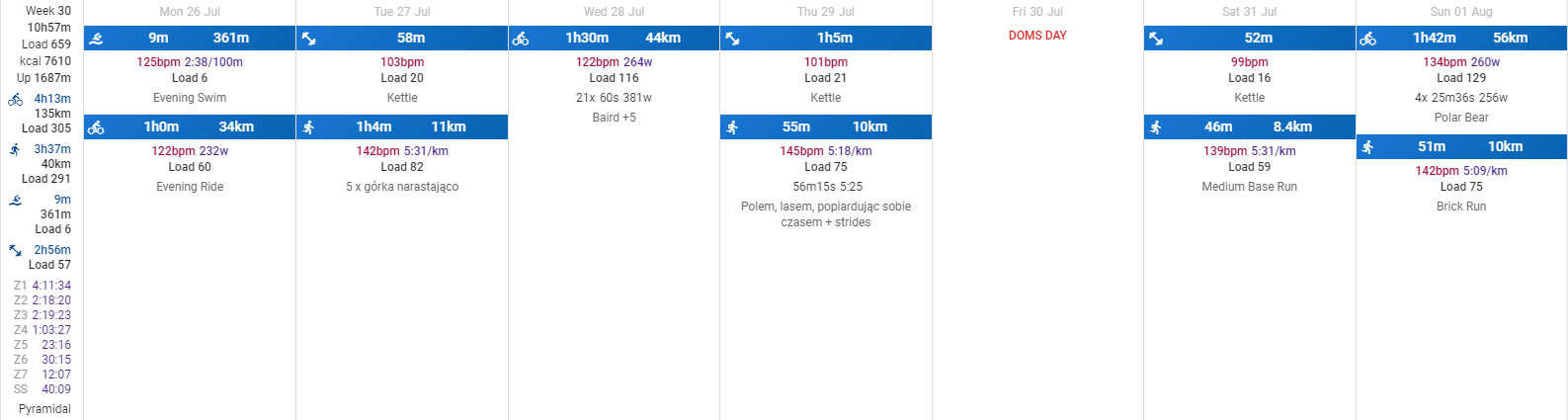
Task: Click run icon on Sunday's 10km run
Action: (1368, 147)
